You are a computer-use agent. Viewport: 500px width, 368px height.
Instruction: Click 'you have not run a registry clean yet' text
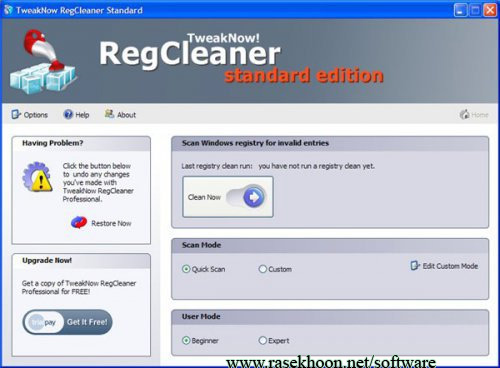pos(316,166)
